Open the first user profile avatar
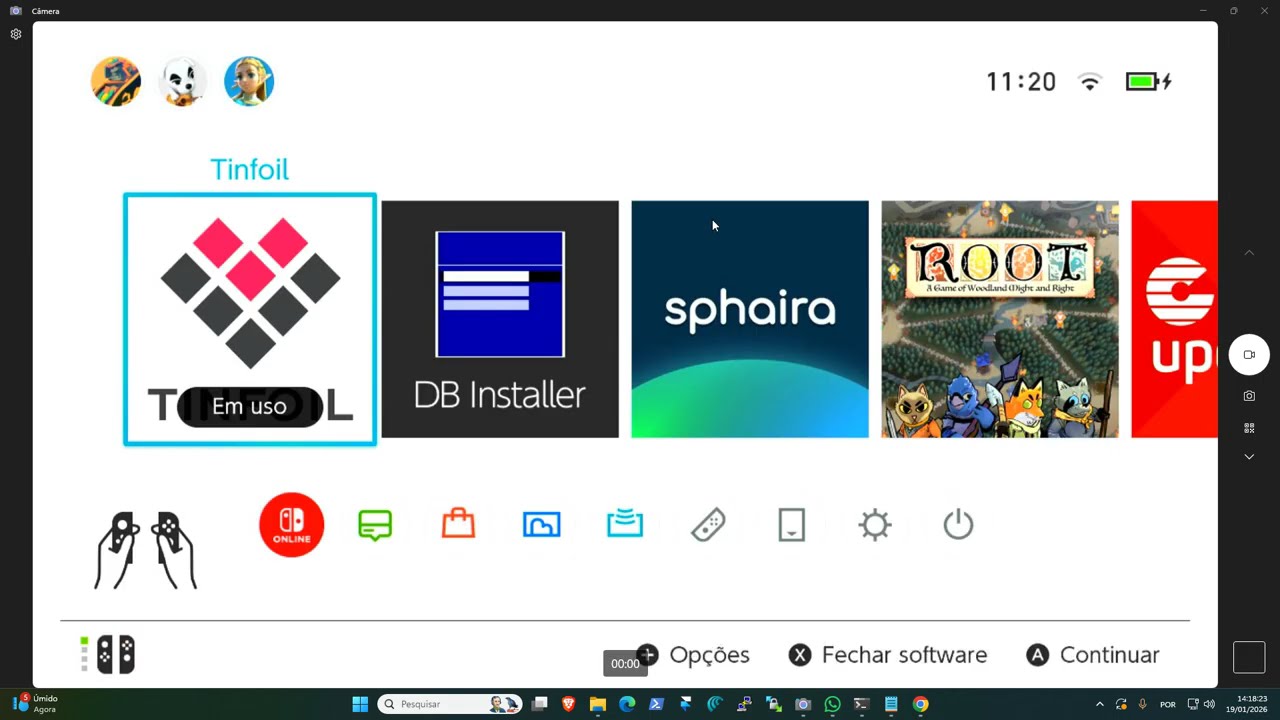The width and height of the screenshot is (1280, 720). (116, 81)
